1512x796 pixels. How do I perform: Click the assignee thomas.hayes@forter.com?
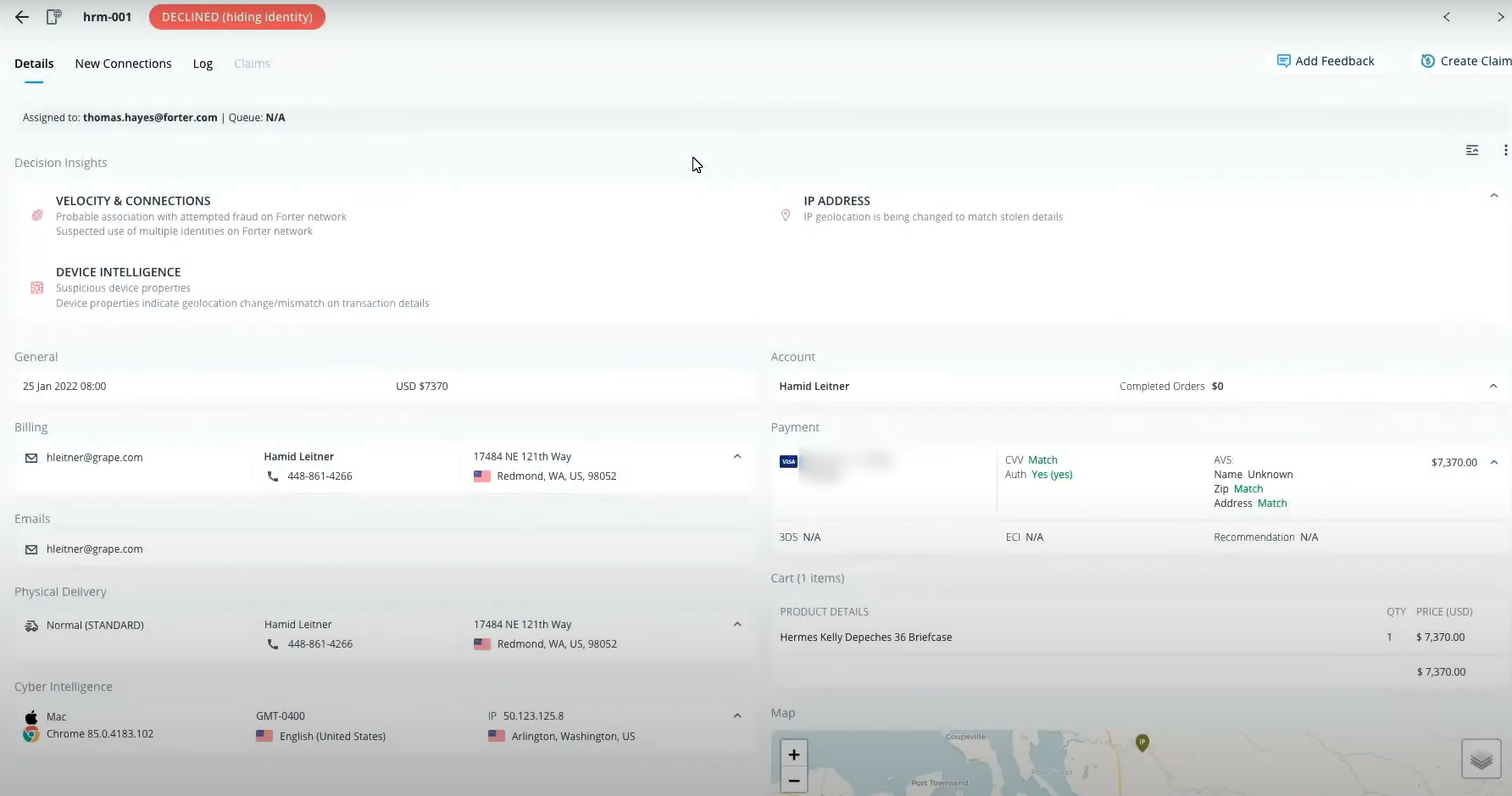tap(150, 118)
